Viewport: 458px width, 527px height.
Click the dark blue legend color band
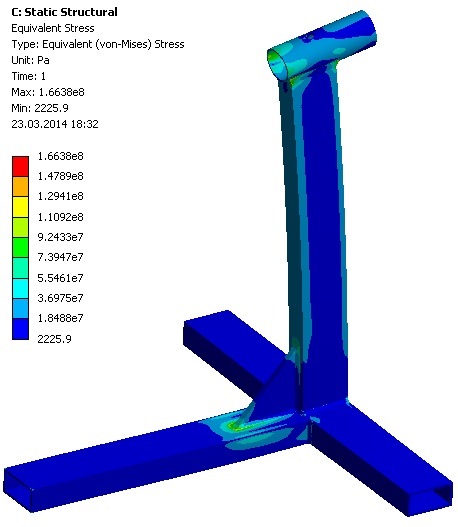[x=20, y=329]
